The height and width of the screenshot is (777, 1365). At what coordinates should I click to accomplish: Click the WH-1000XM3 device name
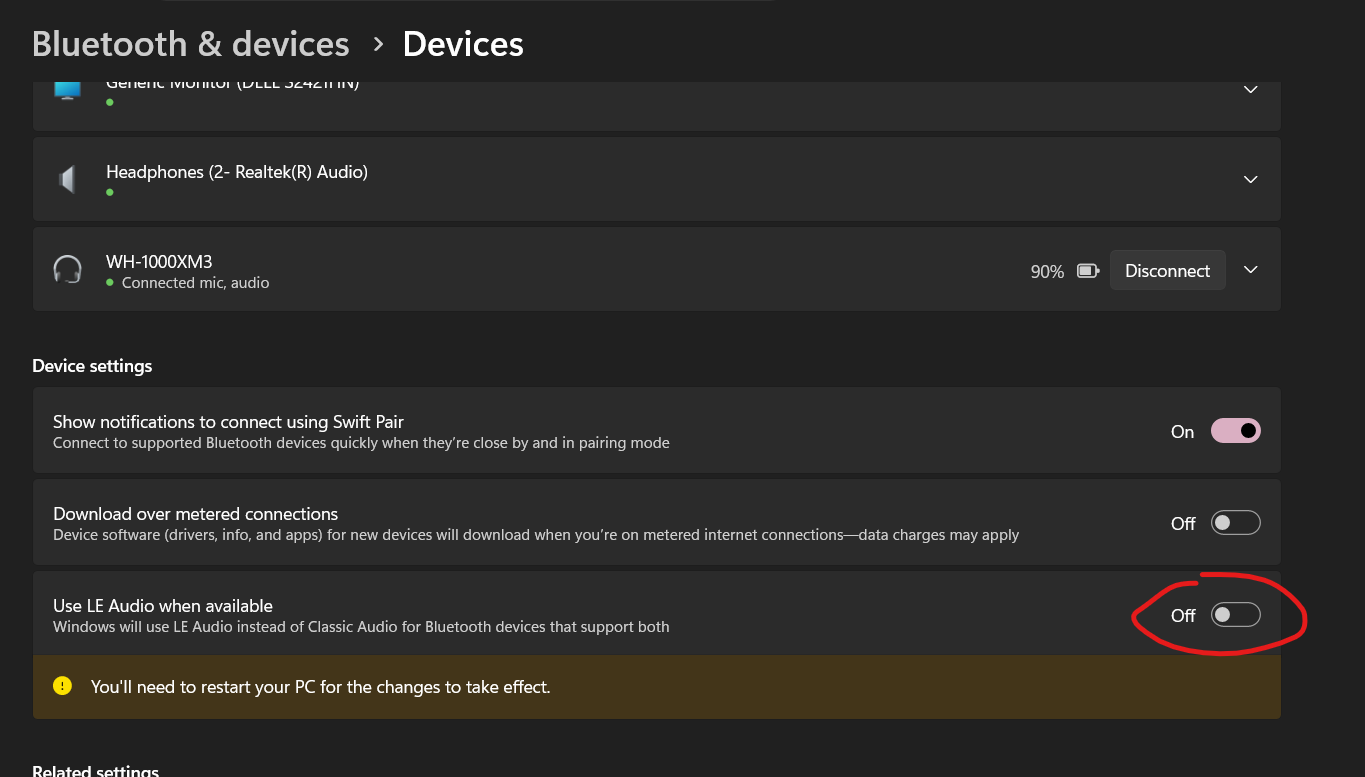(159, 262)
